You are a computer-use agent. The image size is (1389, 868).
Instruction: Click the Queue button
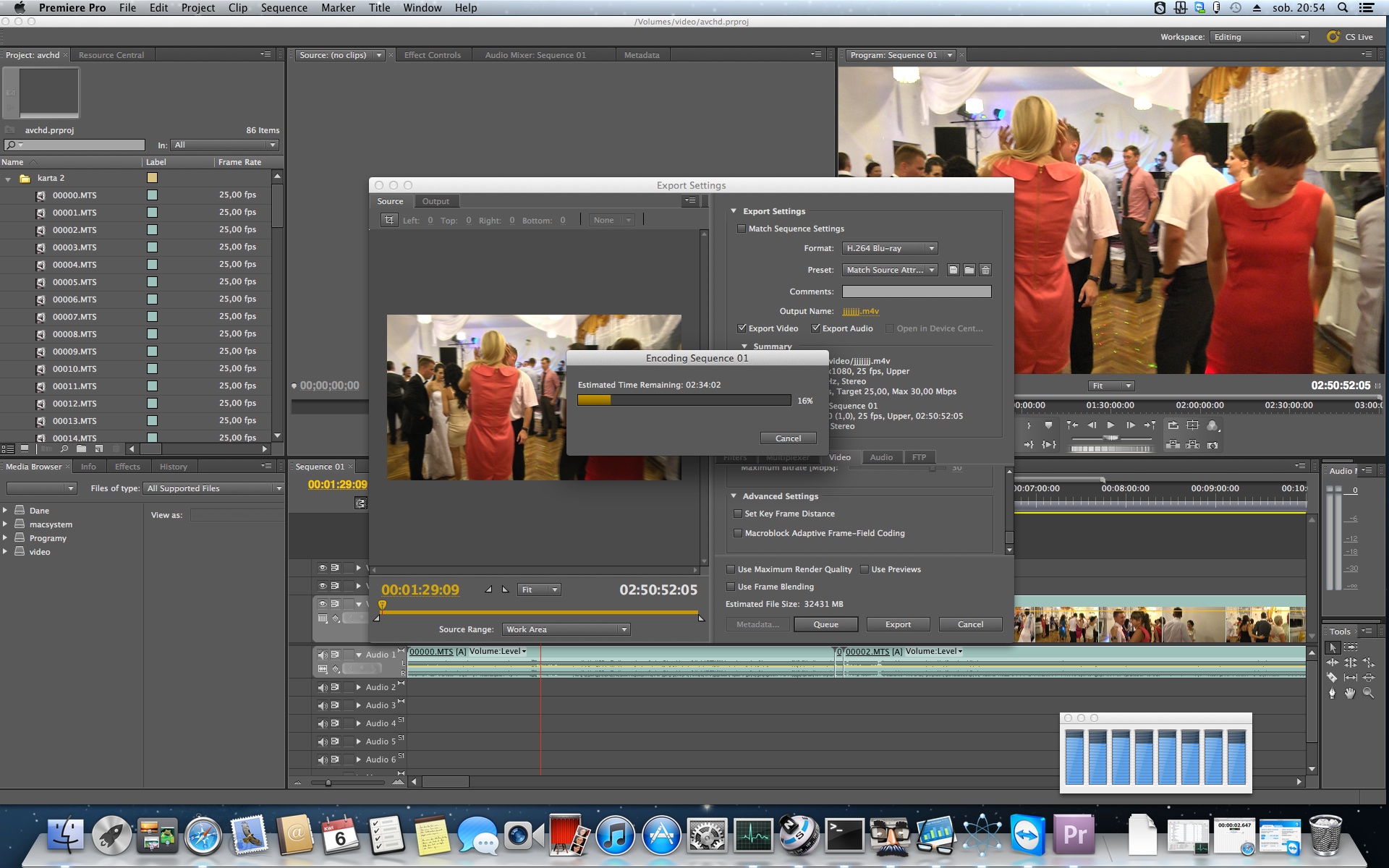pyautogui.click(x=825, y=624)
